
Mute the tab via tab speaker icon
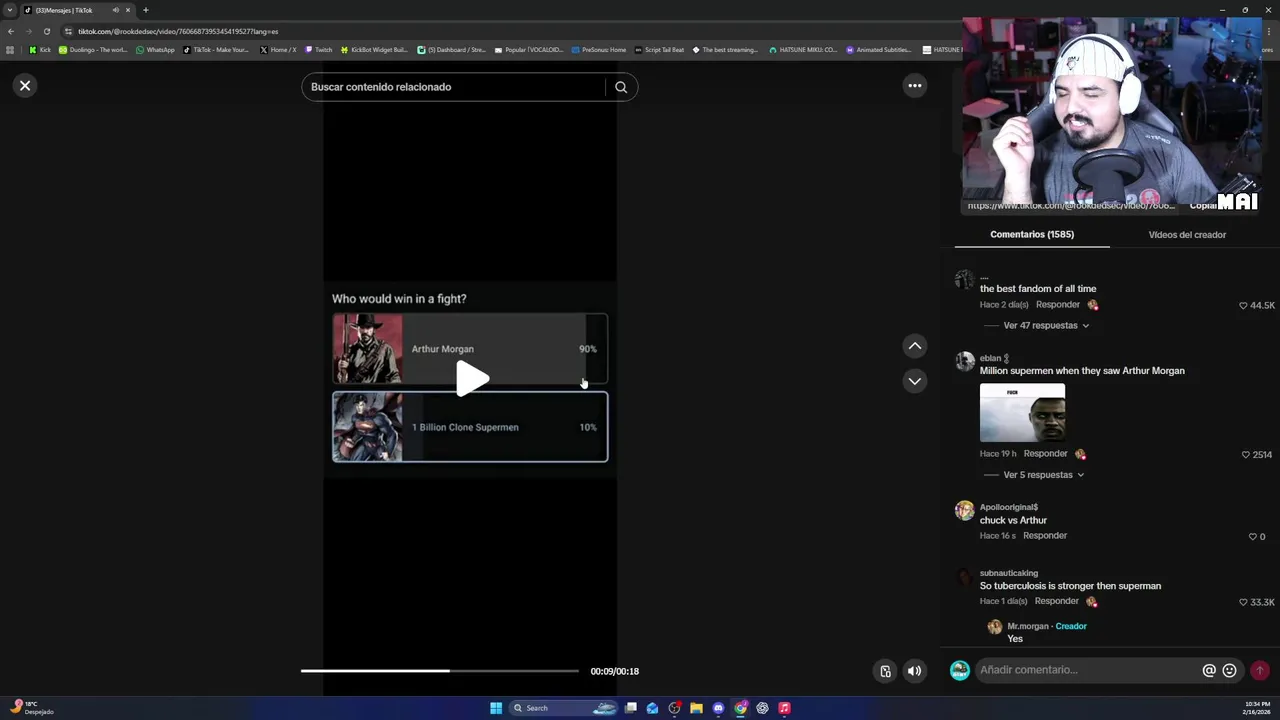pos(115,10)
